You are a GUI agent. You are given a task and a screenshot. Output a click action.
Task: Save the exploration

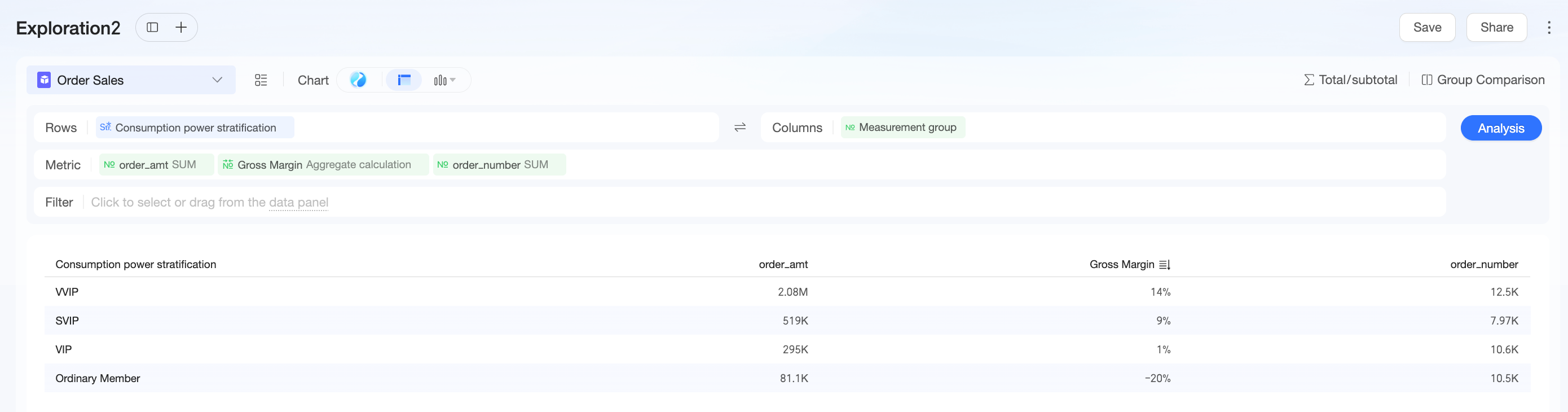pos(1427,28)
